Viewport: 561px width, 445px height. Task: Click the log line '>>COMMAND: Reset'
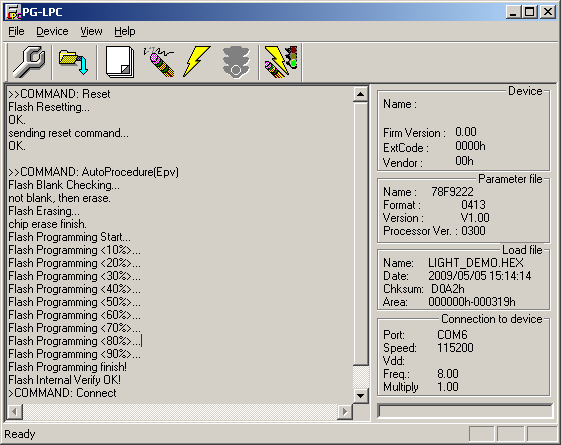59,94
